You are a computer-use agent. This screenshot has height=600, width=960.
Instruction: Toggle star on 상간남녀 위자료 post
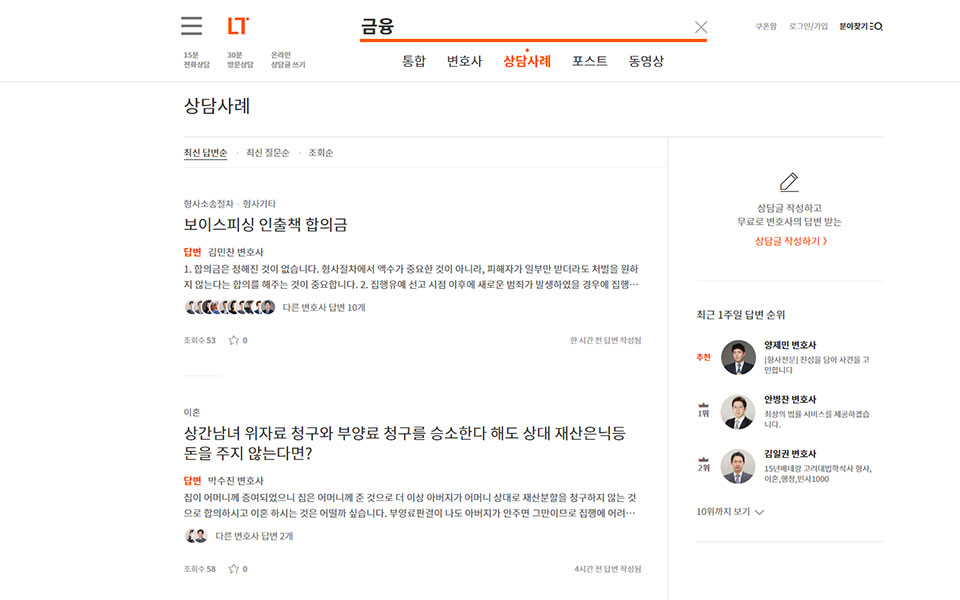(234, 569)
